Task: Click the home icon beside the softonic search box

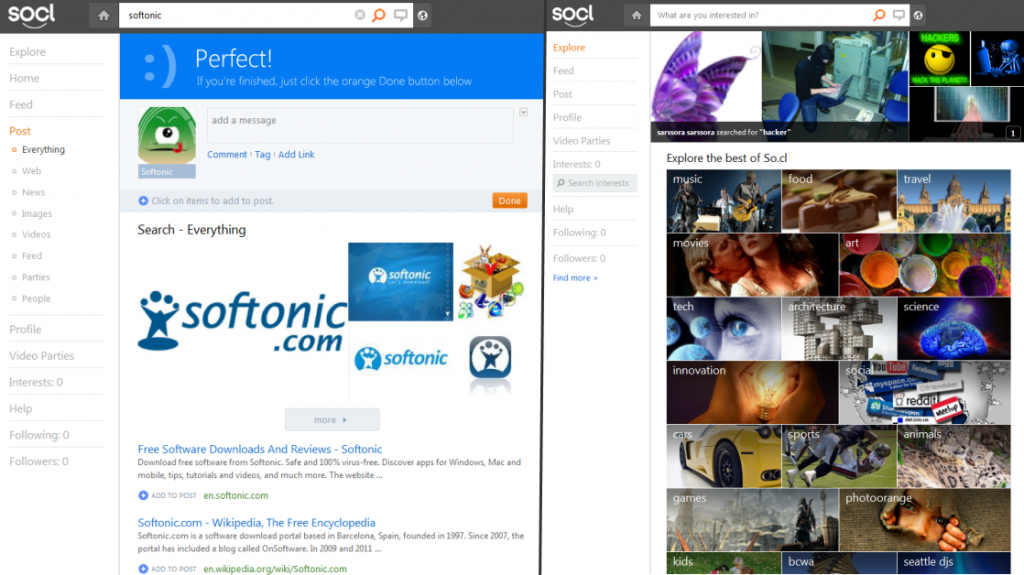Action: point(104,15)
